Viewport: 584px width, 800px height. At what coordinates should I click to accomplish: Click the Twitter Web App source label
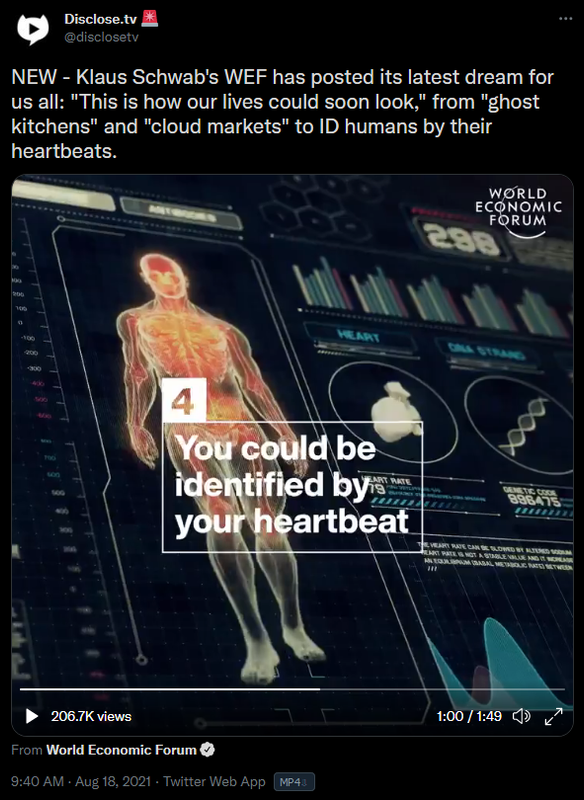(x=214, y=782)
